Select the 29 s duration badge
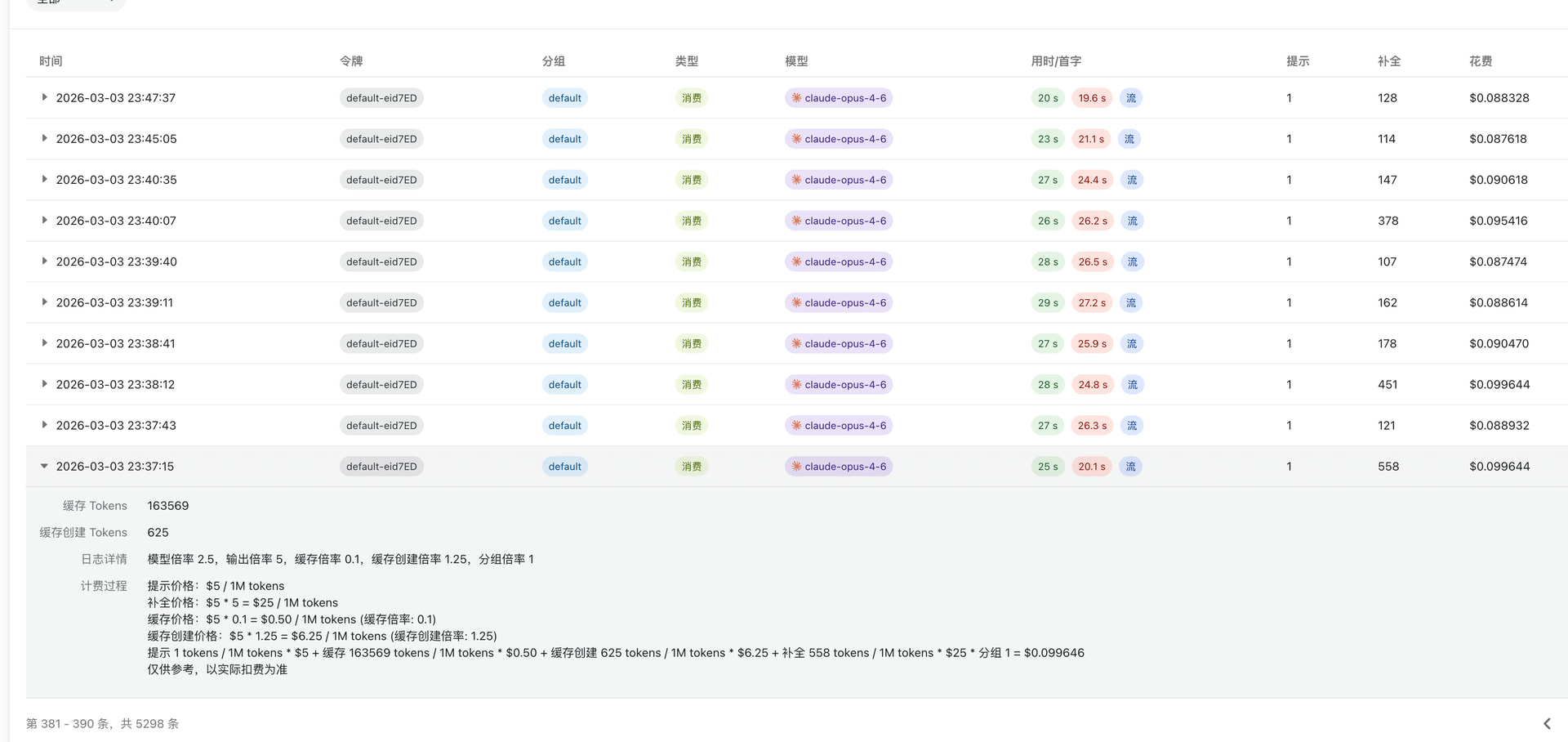The width and height of the screenshot is (1568, 742). (1048, 302)
